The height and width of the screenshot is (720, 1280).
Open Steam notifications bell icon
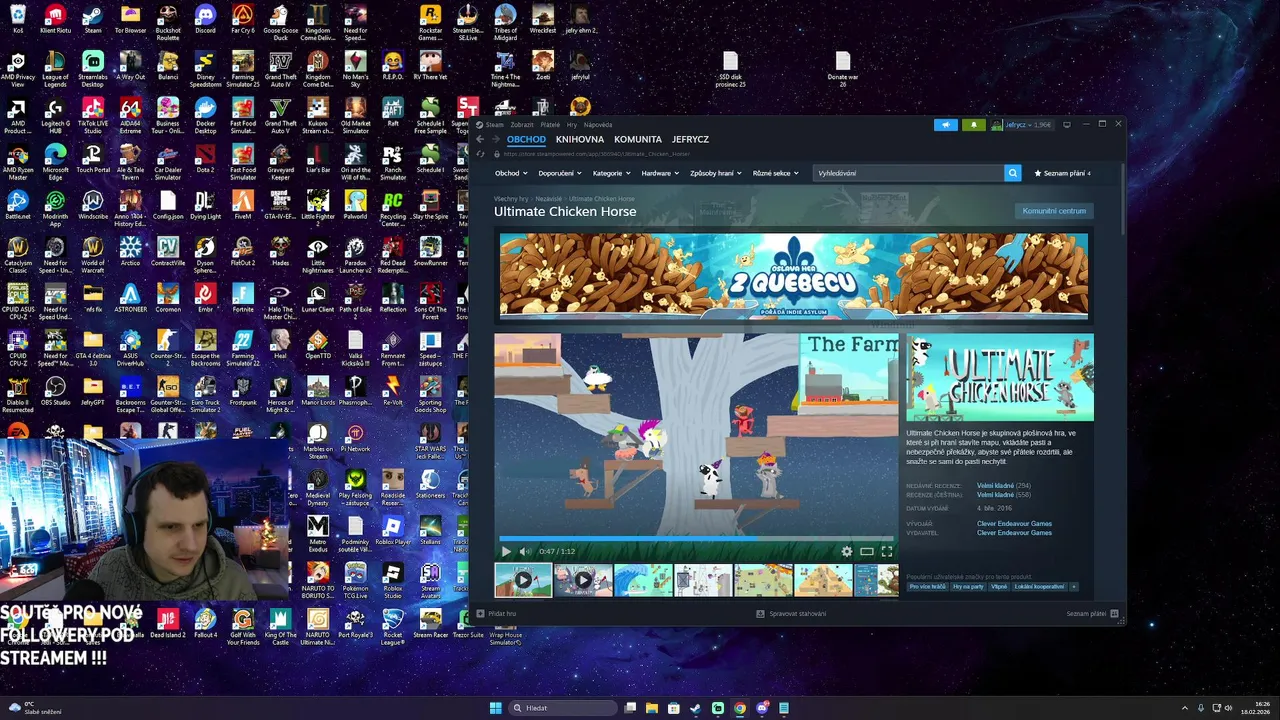point(973,125)
